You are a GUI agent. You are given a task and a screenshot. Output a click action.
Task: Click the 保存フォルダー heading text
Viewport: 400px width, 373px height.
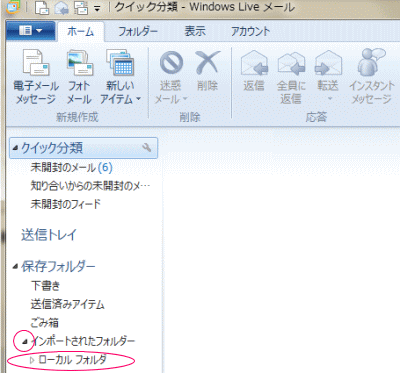pyautogui.click(x=58, y=266)
